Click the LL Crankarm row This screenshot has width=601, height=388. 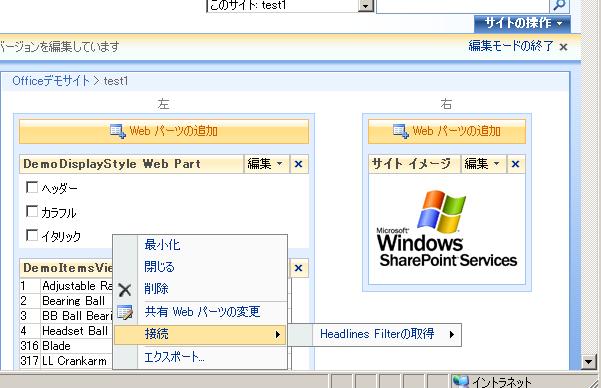point(67,361)
